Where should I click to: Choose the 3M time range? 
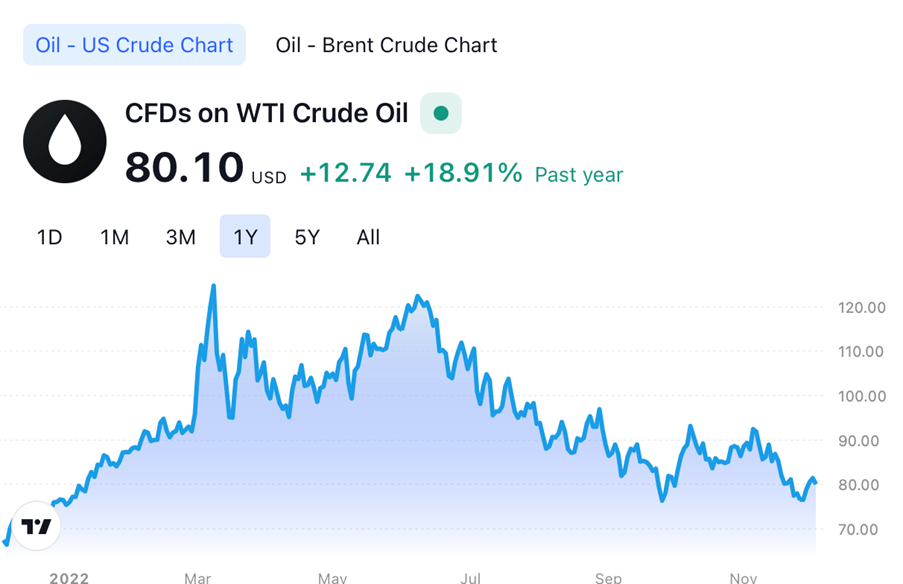click(x=180, y=237)
